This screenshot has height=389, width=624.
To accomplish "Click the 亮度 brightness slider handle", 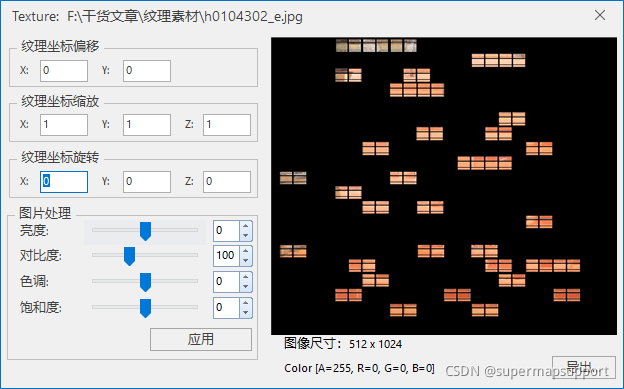I will click(x=145, y=231).
